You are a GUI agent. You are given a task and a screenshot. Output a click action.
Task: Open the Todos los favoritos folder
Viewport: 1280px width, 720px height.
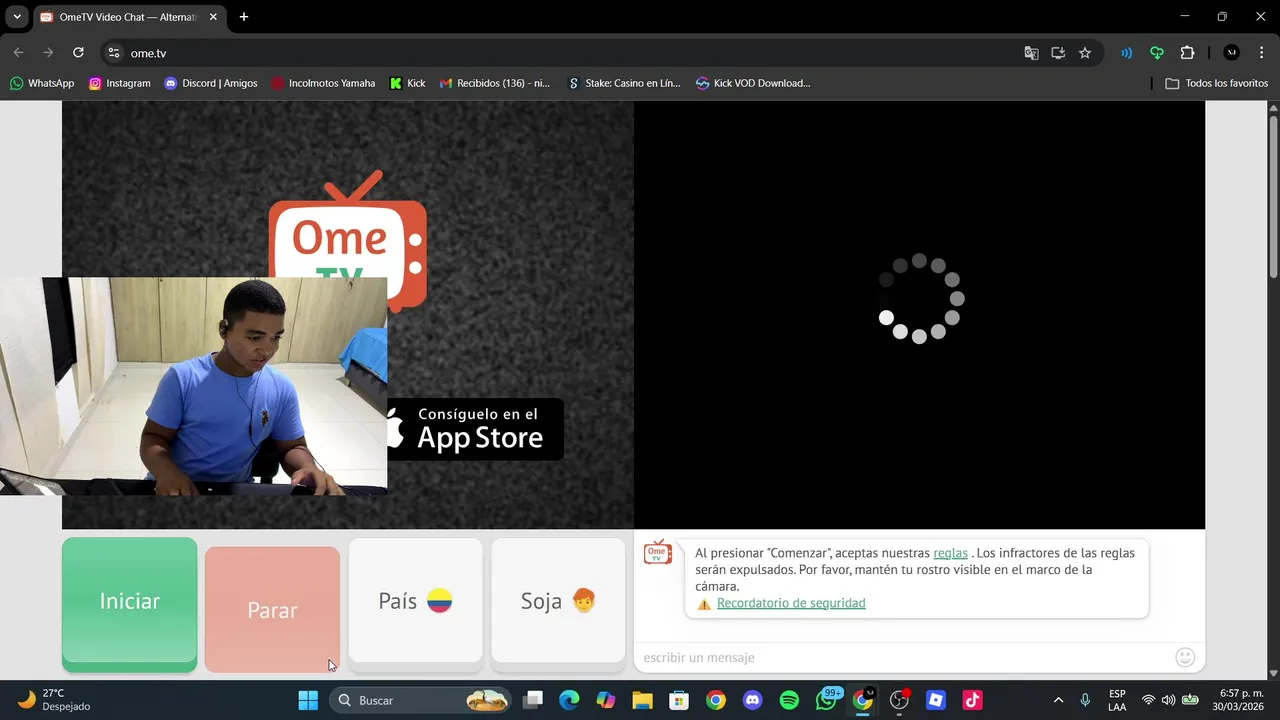(x=1217, y=83)
